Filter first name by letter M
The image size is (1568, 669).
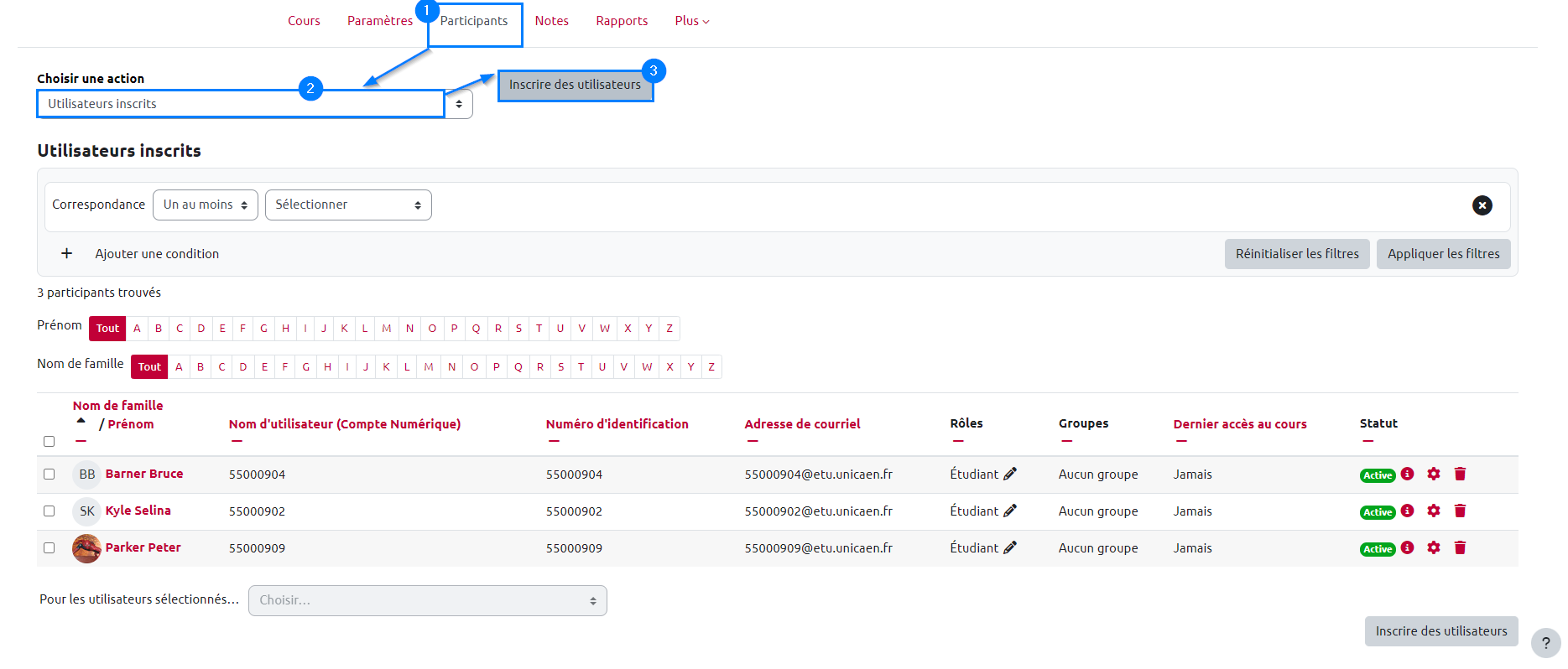pyautogui.click(x=386, y=329)
